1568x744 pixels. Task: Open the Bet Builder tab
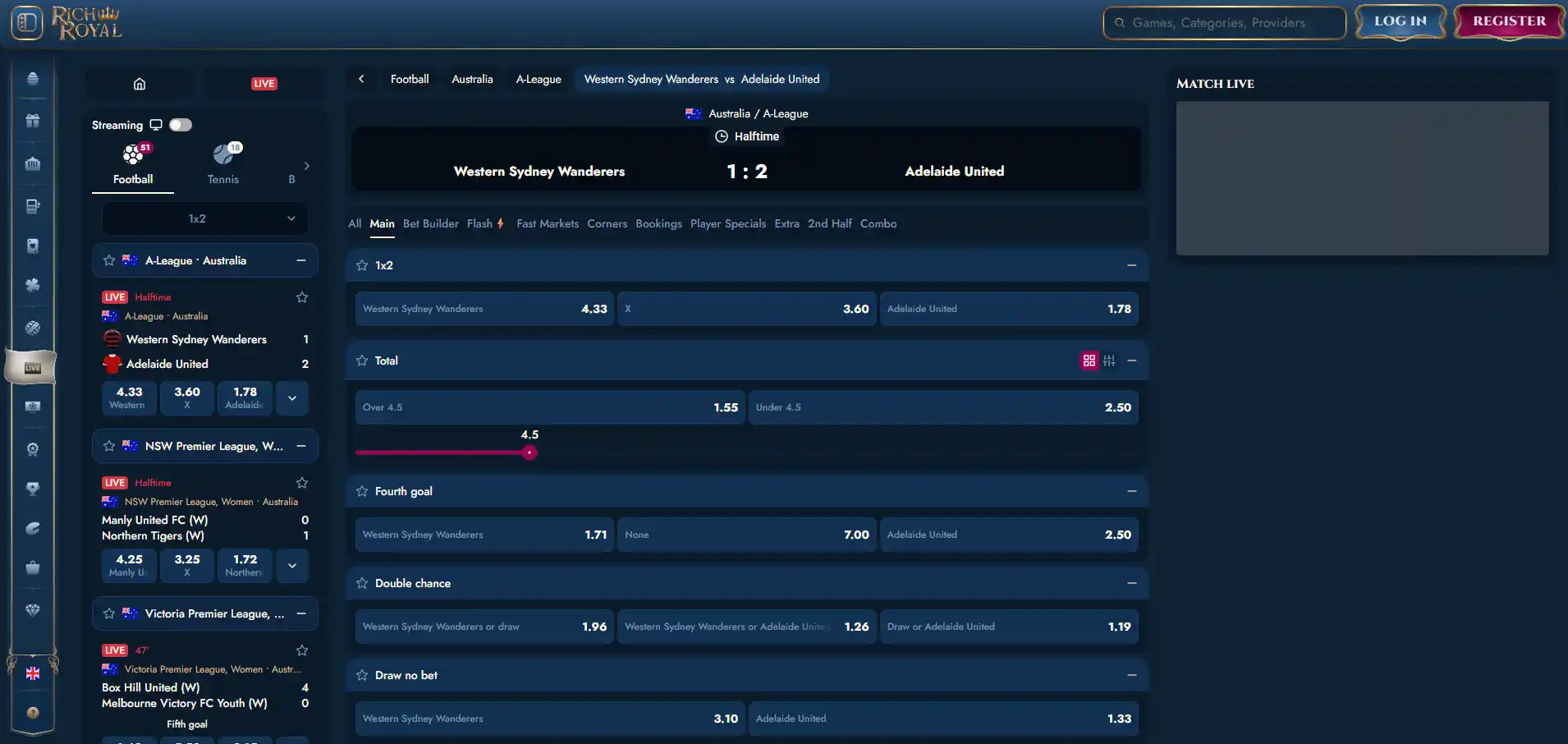[x=431, y=223]
